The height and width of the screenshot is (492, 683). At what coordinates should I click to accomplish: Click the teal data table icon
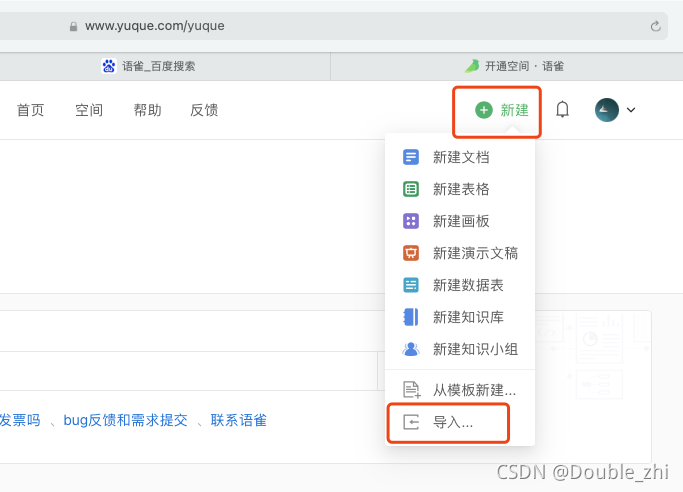[x=411, y=285]
